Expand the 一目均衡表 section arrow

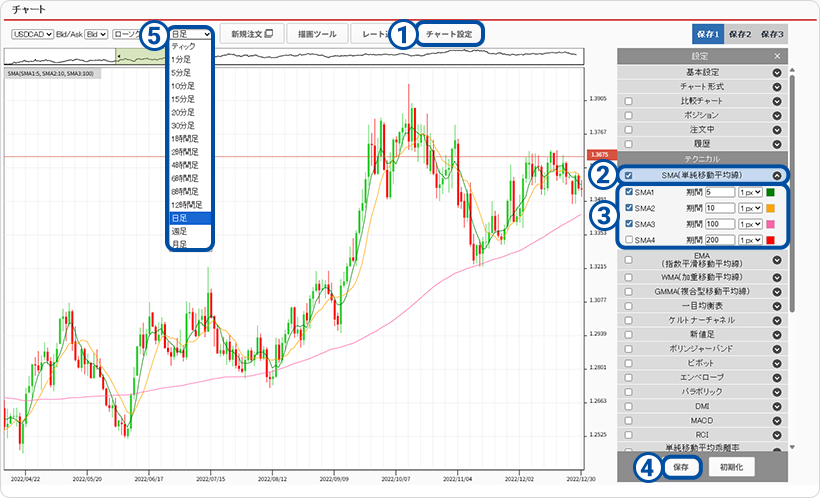pos(777,305)
